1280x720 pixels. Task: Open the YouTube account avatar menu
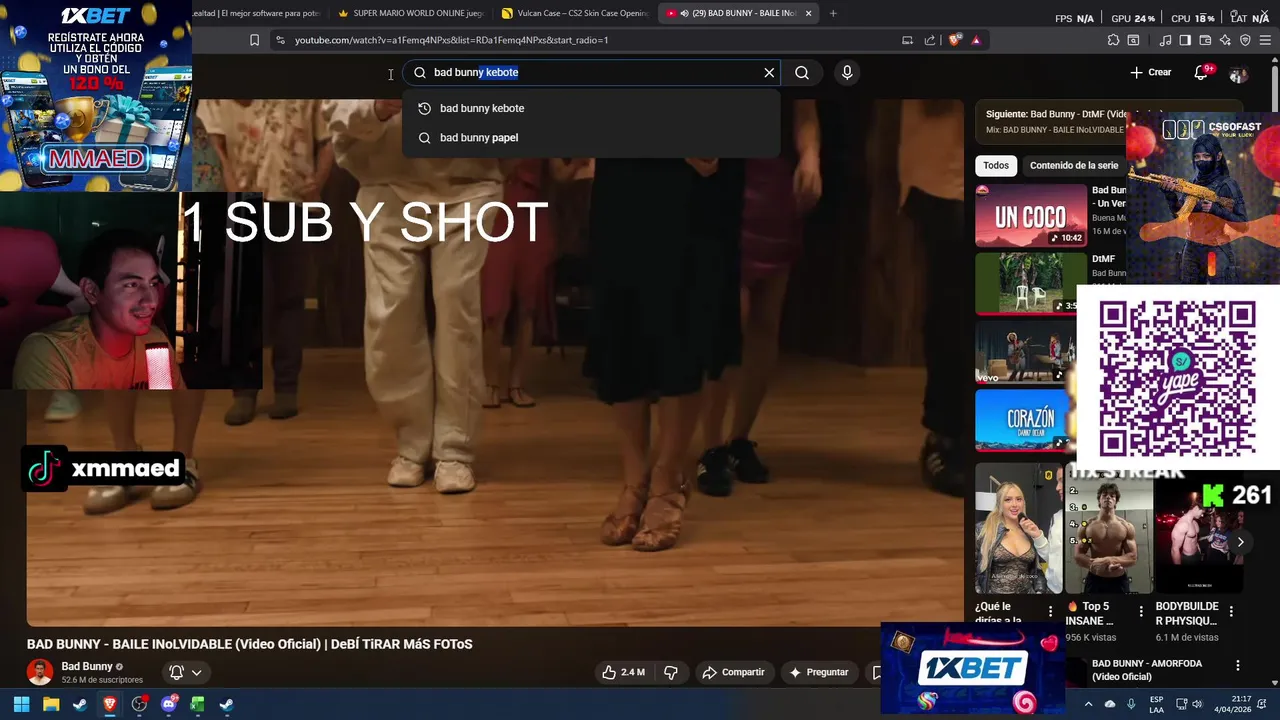pyautogui.click(x=1239, y=73)
